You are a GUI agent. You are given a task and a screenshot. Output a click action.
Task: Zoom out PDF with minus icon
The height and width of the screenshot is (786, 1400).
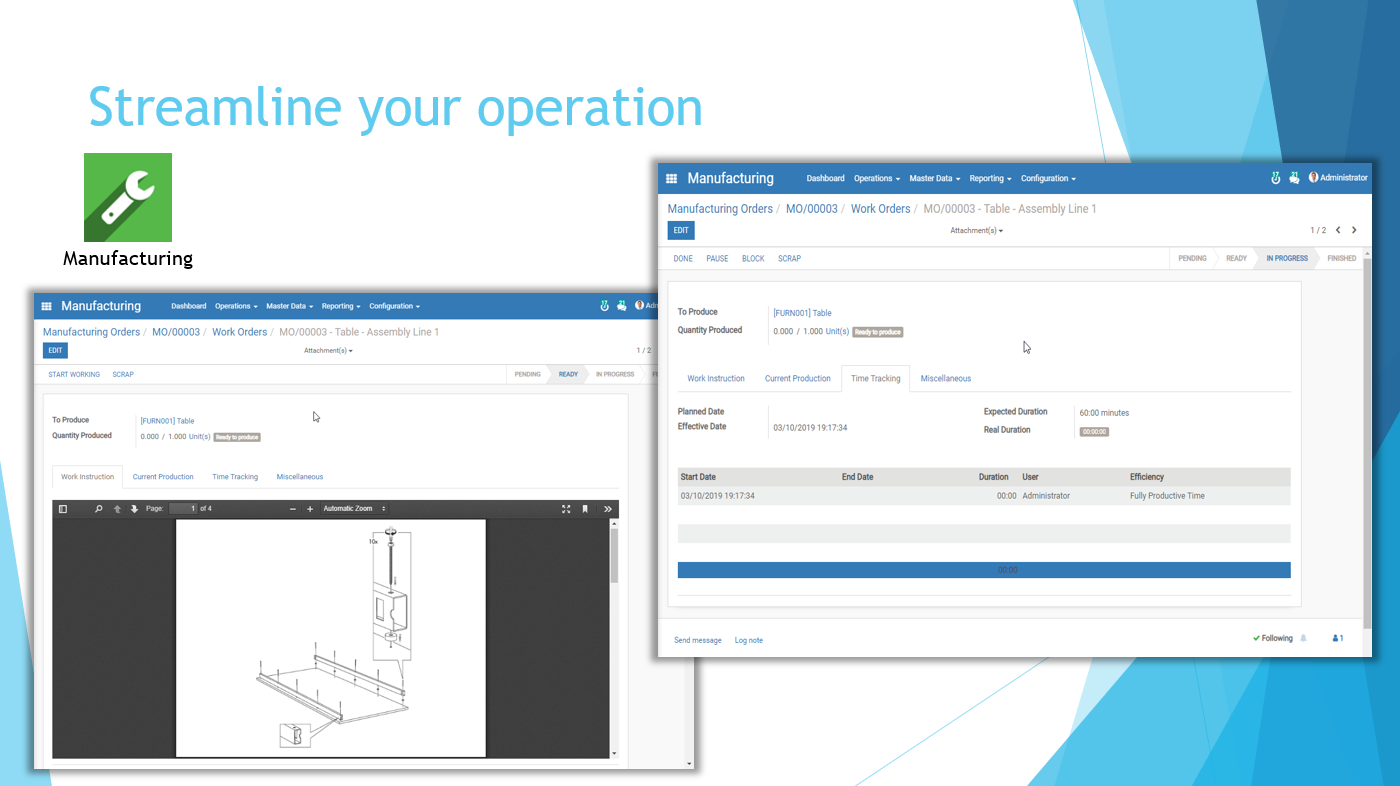pos(293,509)
